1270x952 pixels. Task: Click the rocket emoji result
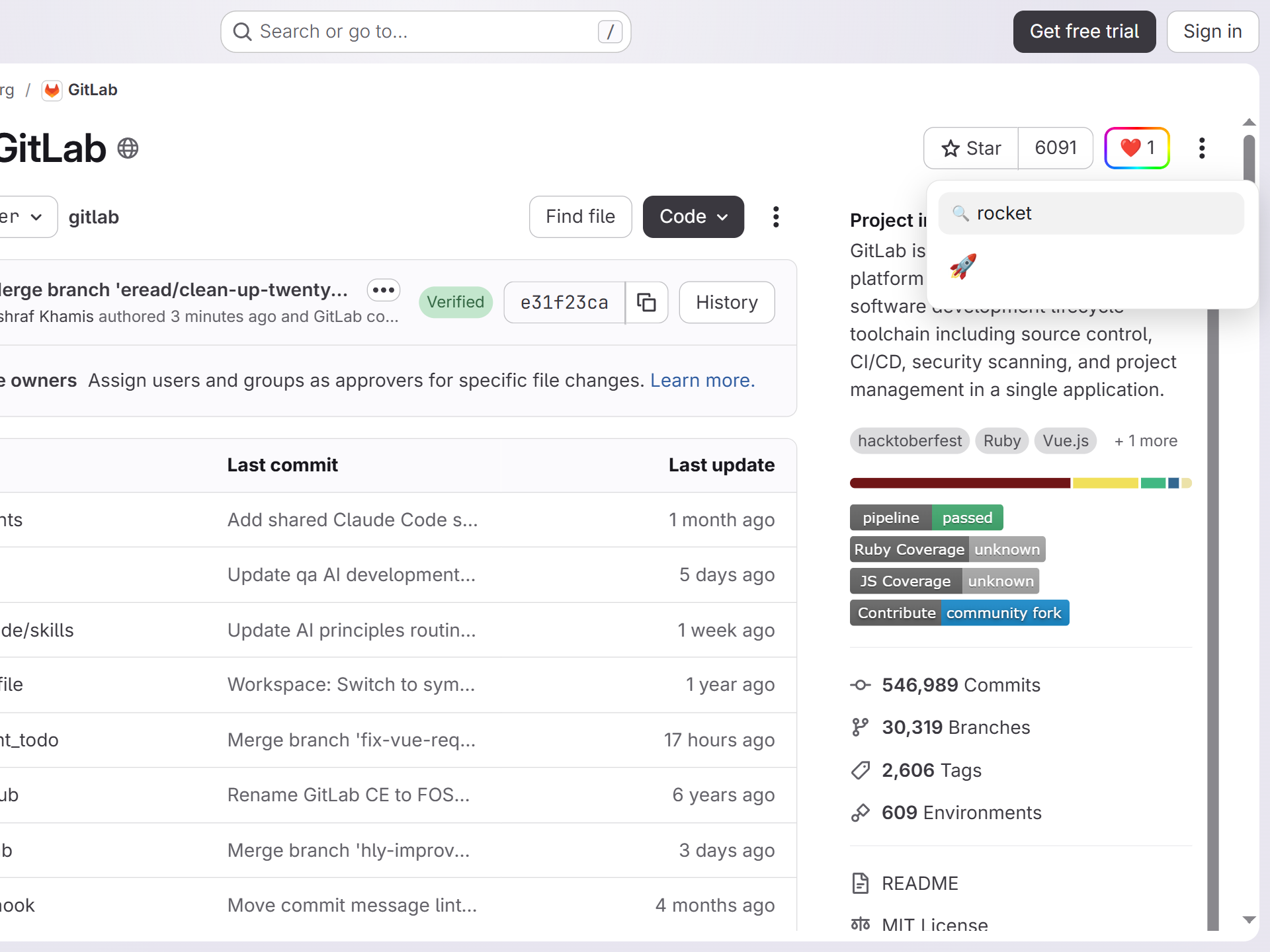pyautogui.click(x=963, y=266)
